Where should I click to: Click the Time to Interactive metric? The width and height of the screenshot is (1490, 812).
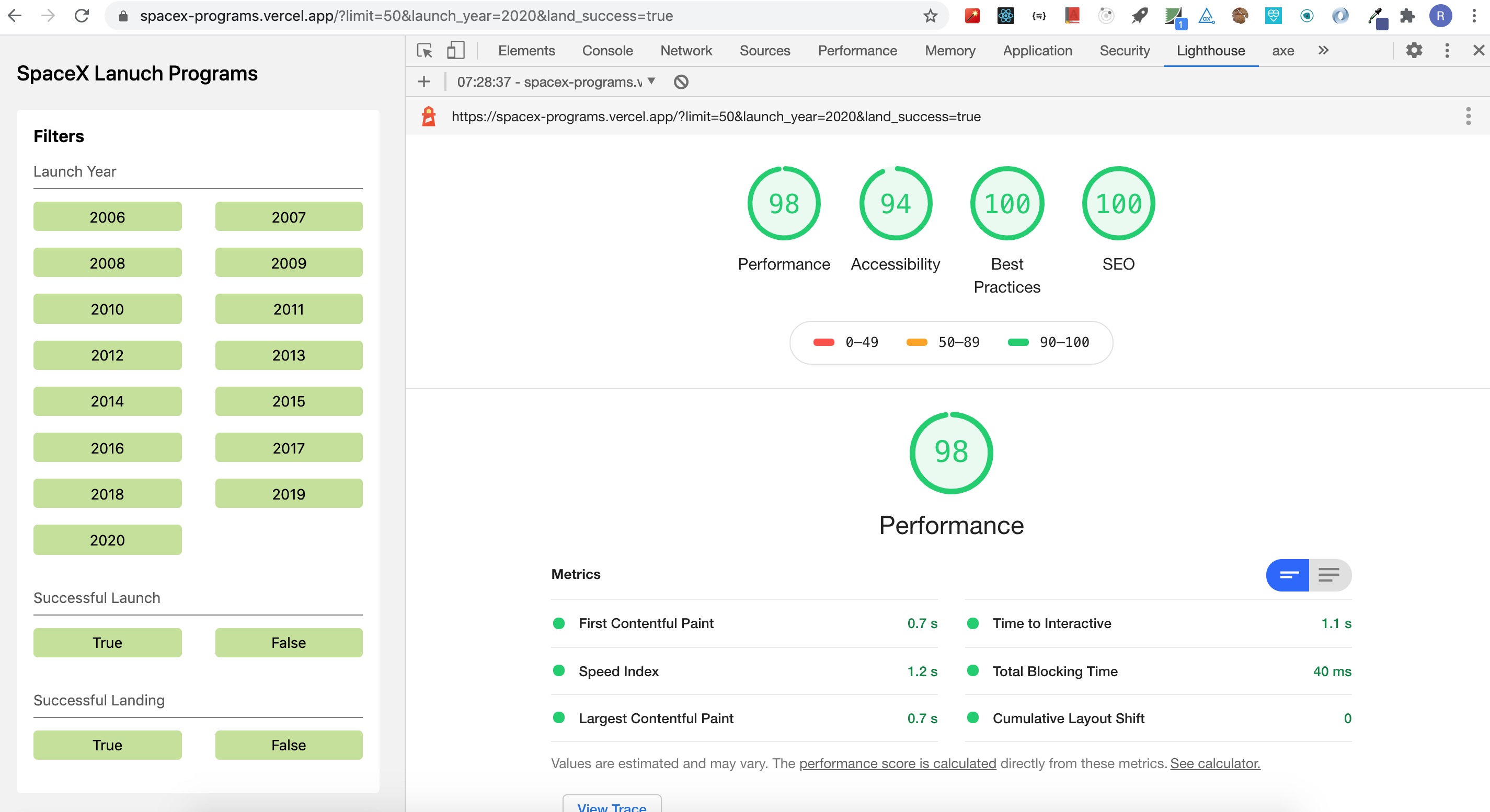[1159, 623]
